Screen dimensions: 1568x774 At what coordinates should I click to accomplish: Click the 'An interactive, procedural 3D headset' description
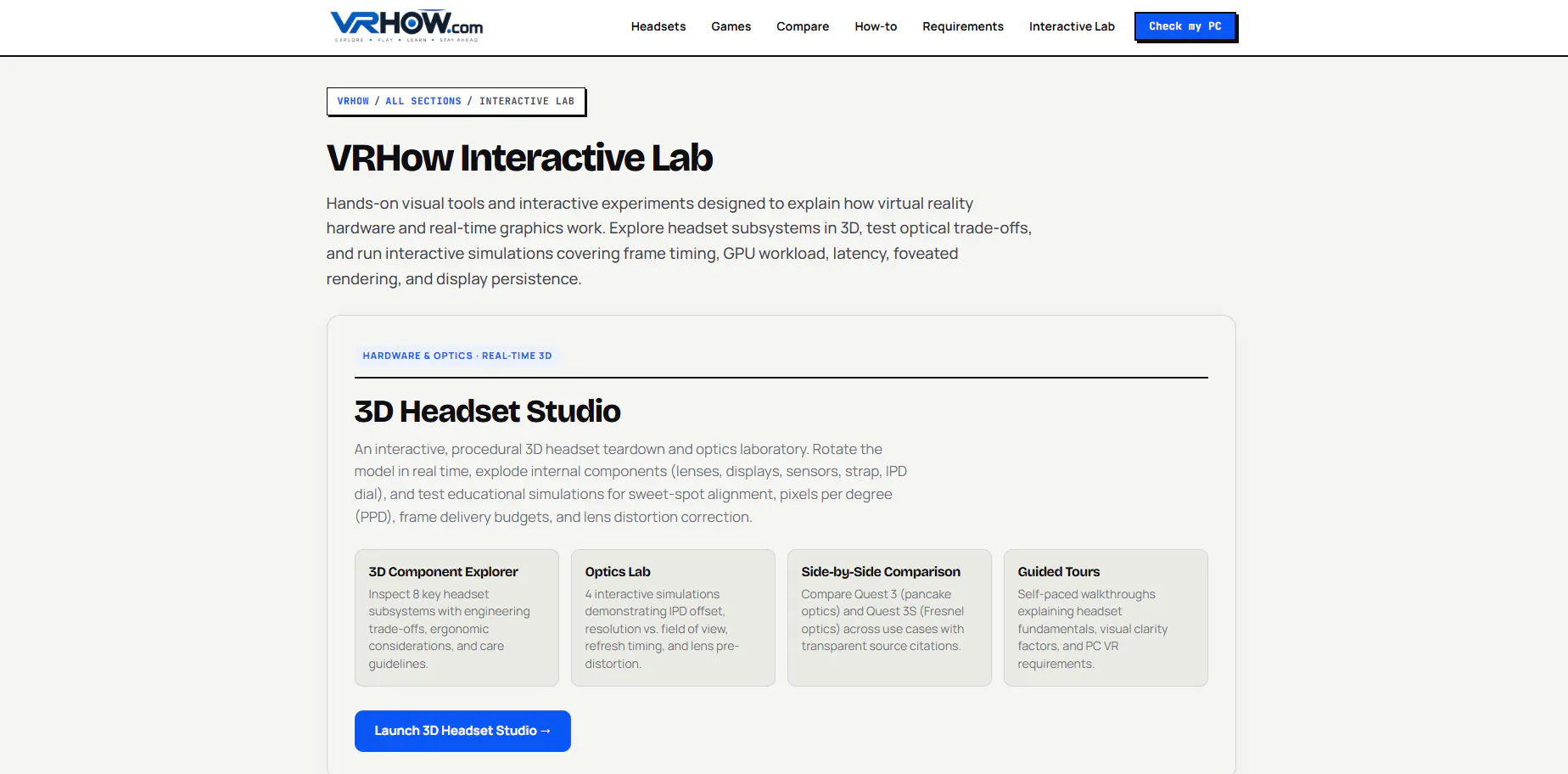pyautogui.click(x=630, y=483)
